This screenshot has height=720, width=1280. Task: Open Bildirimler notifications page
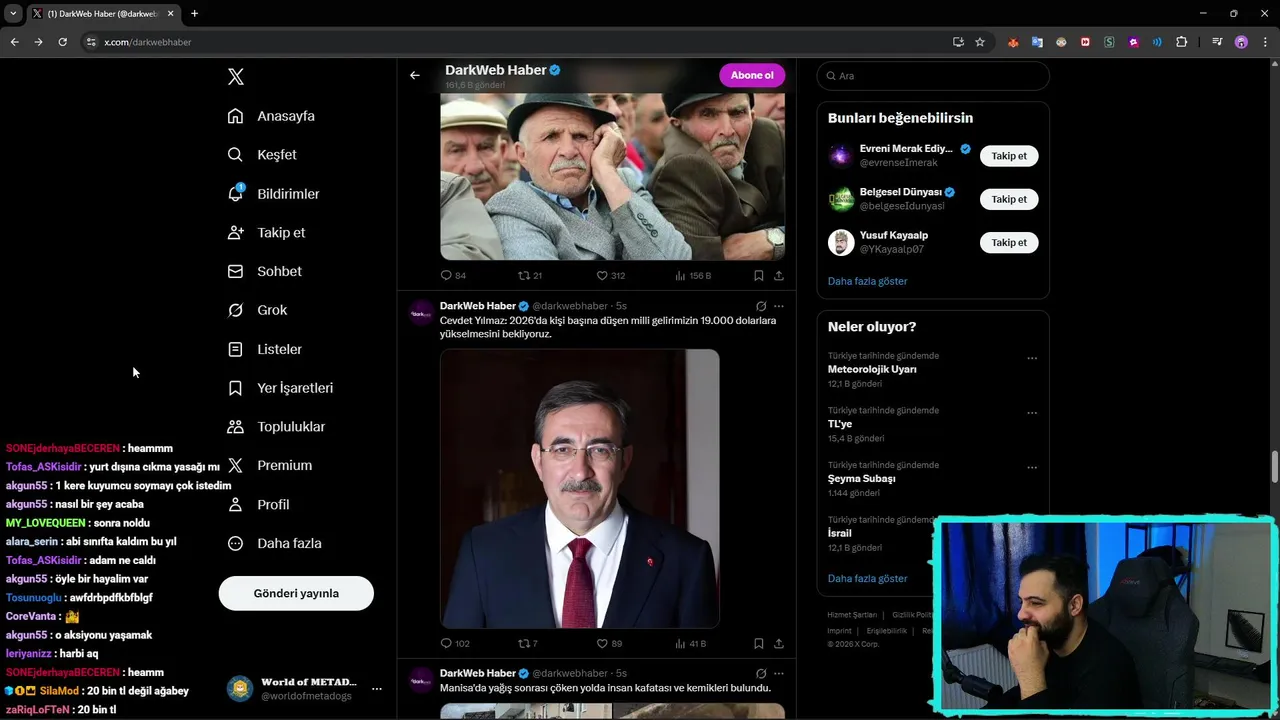(273, 194)
